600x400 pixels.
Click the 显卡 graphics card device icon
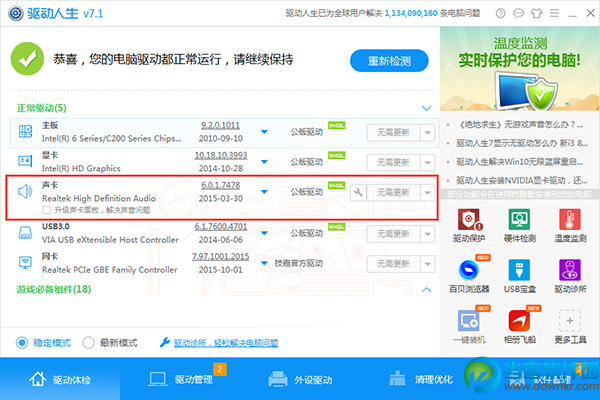point(25,161)
